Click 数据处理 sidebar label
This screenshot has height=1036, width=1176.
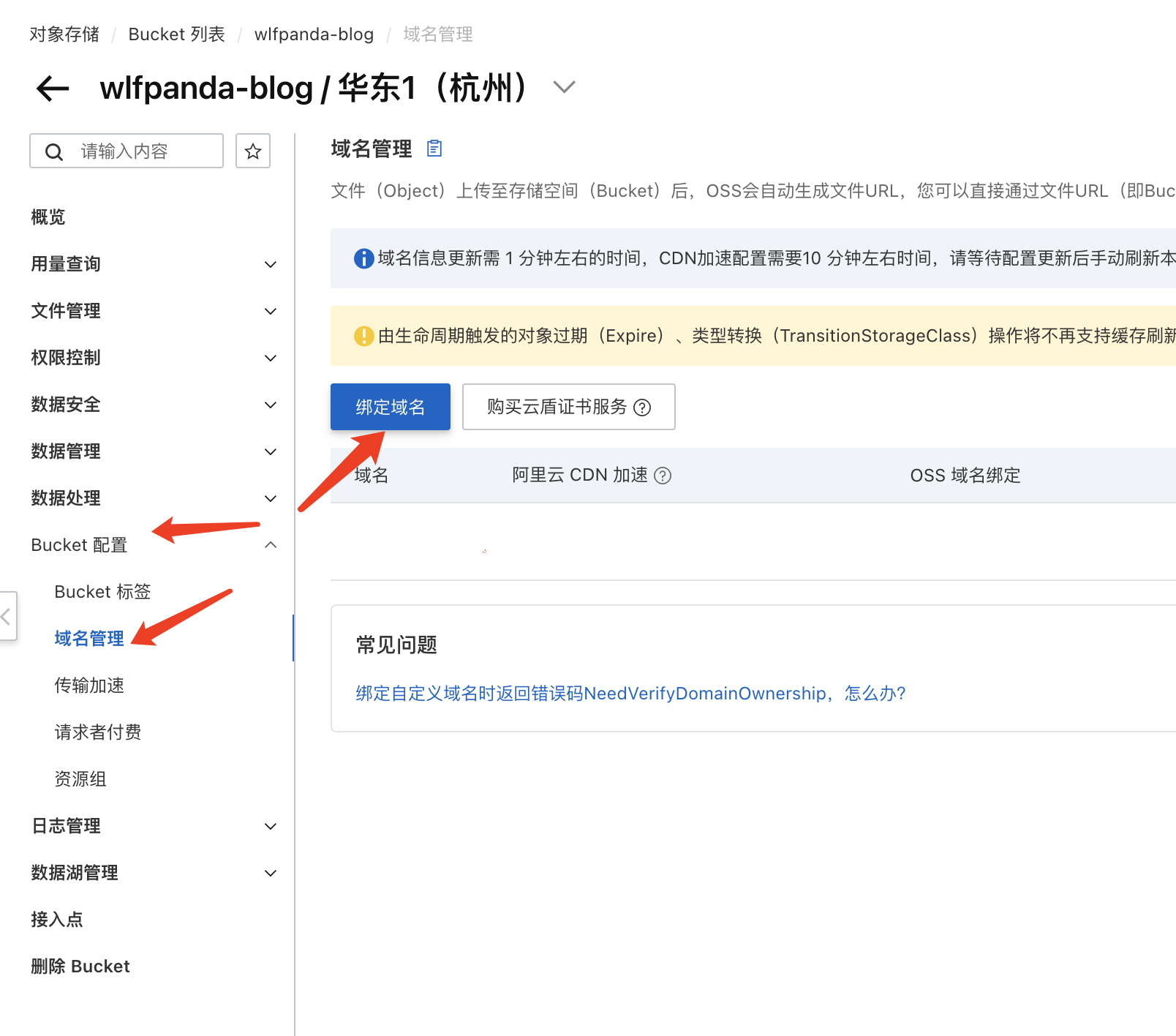[66, 498]
